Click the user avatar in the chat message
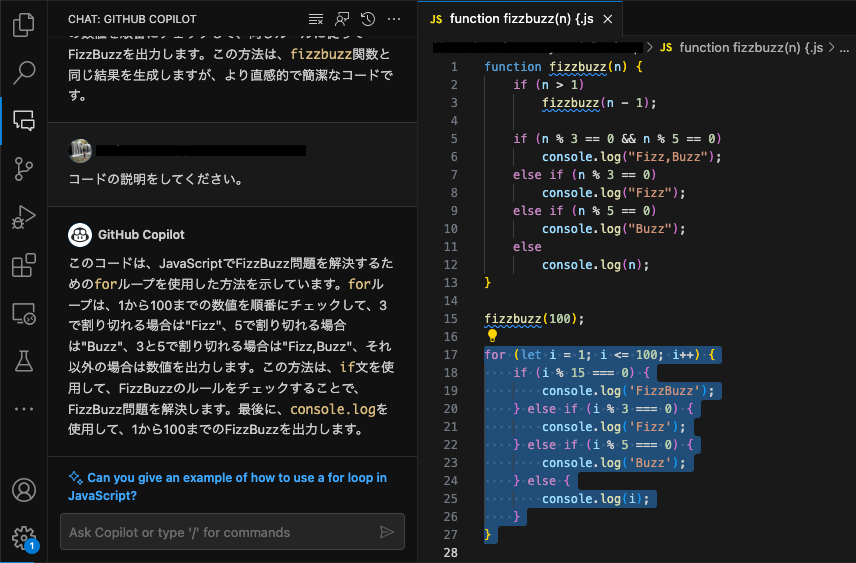 tap(80, 151)
